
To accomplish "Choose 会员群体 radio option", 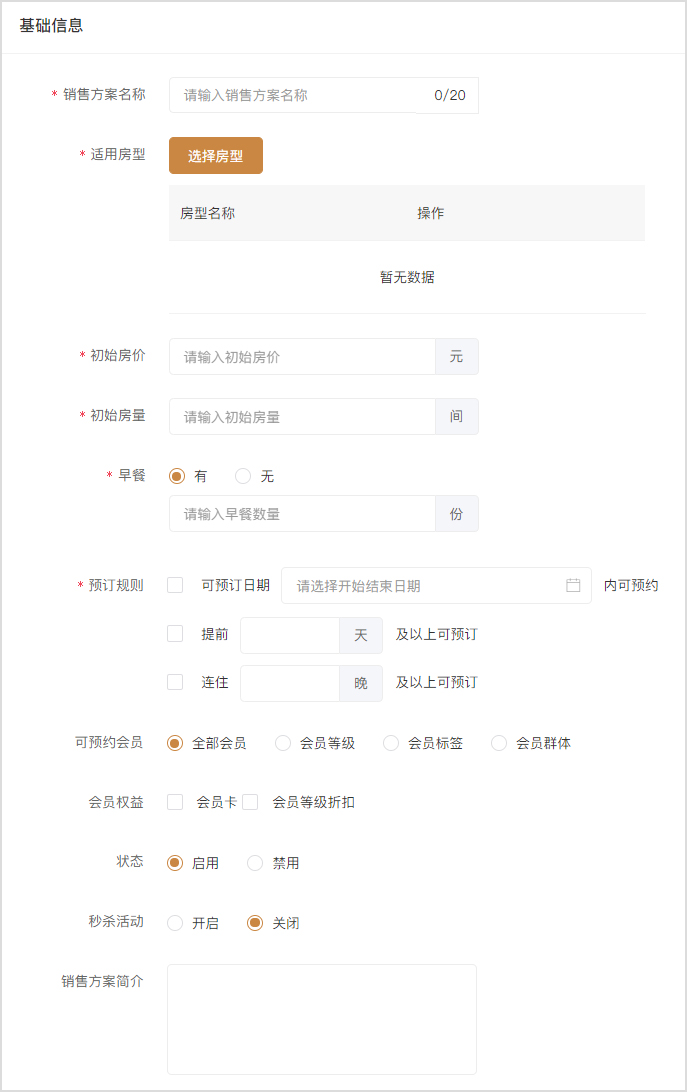I will [x=499, y=743].
